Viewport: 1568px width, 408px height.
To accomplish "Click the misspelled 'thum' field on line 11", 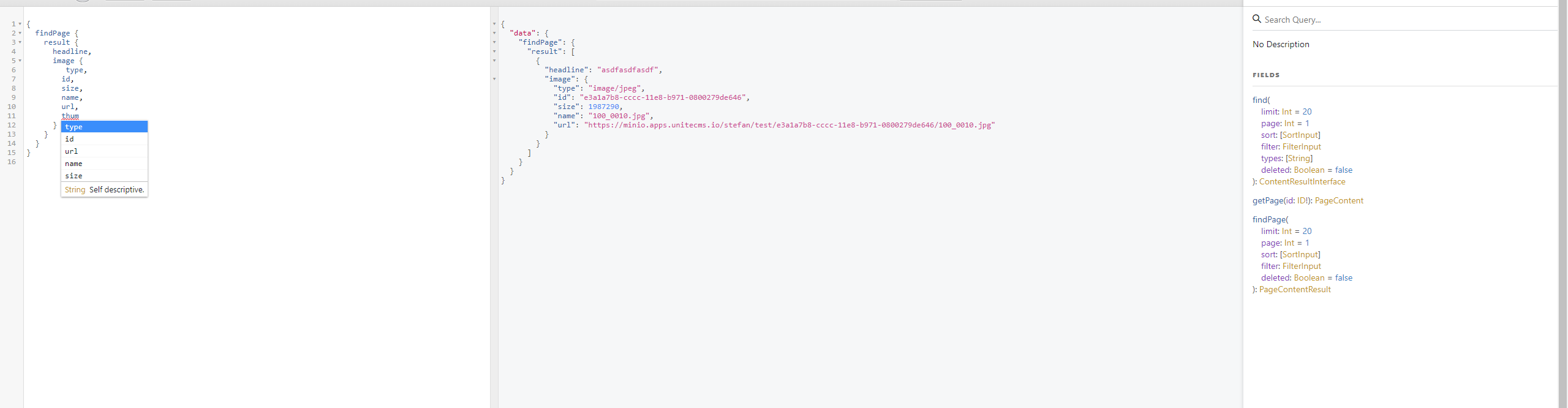I will click(70, 116).
